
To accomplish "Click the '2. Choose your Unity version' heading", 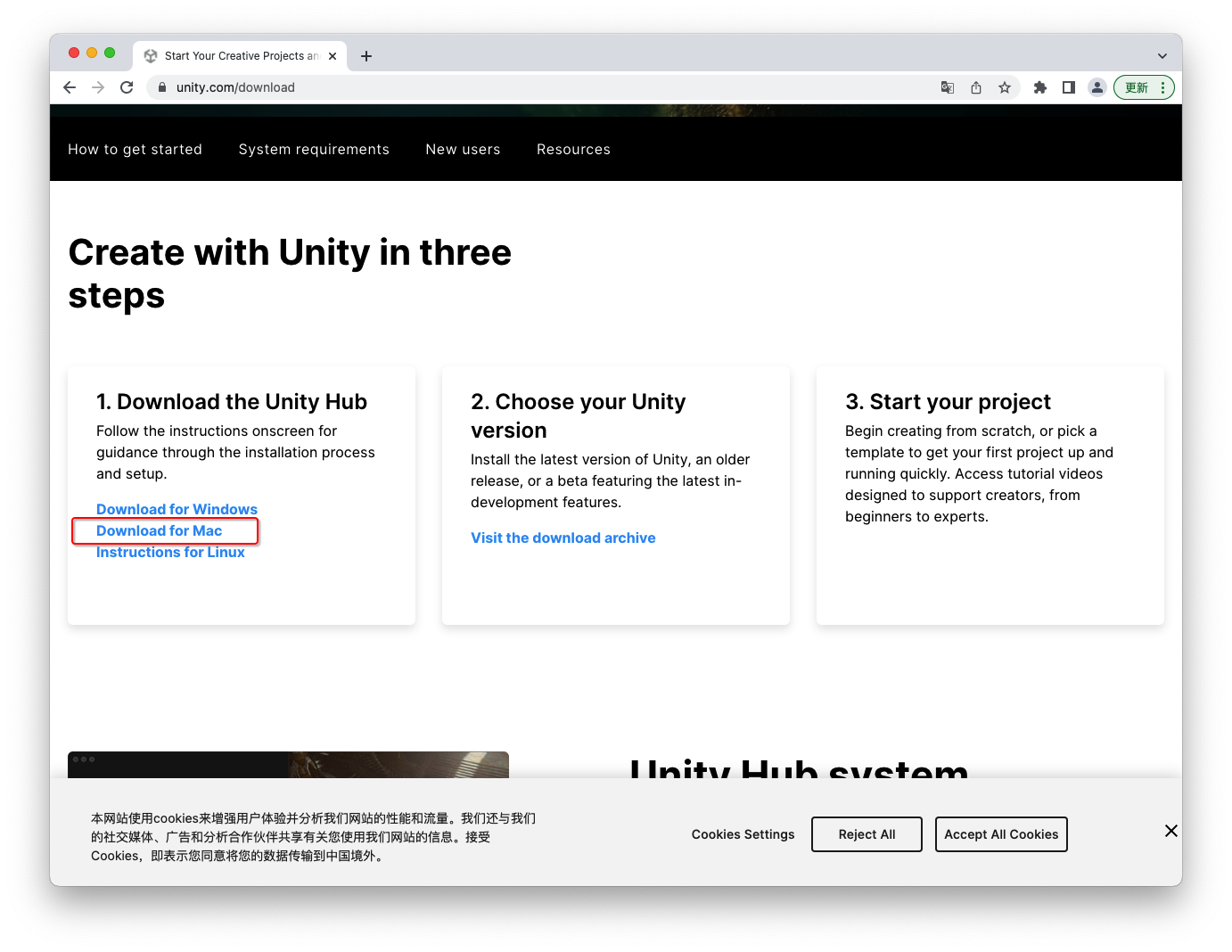I will pos(579,416).
